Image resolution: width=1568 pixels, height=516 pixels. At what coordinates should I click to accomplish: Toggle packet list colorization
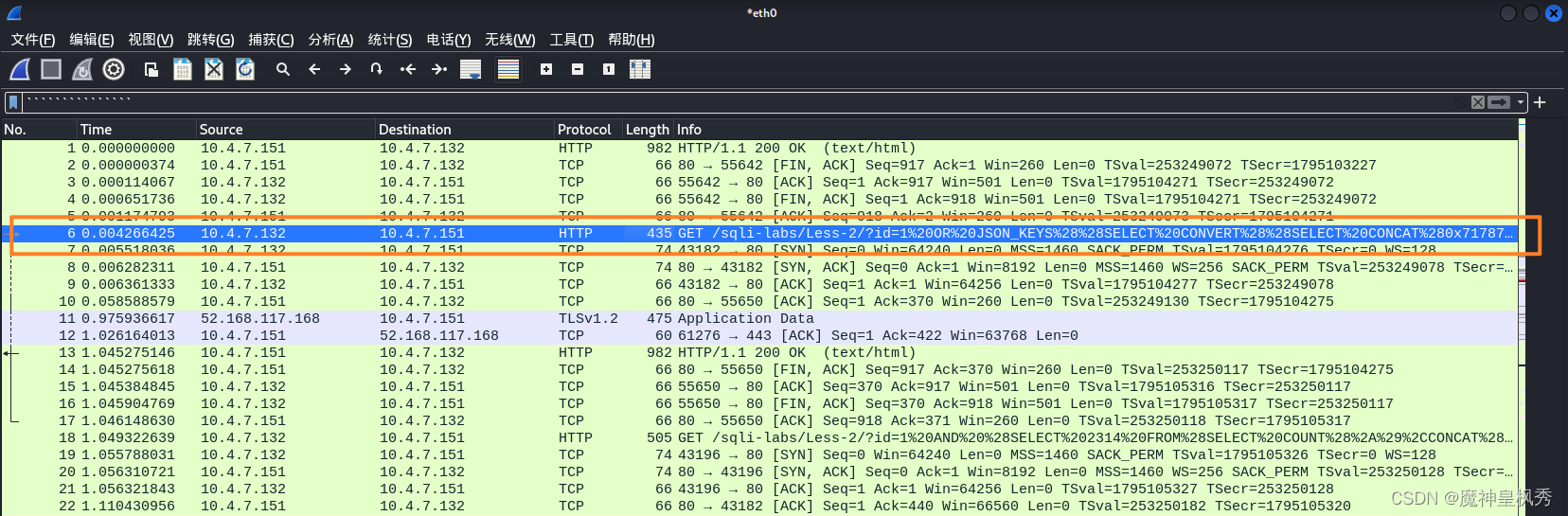(x=508, y=69)
